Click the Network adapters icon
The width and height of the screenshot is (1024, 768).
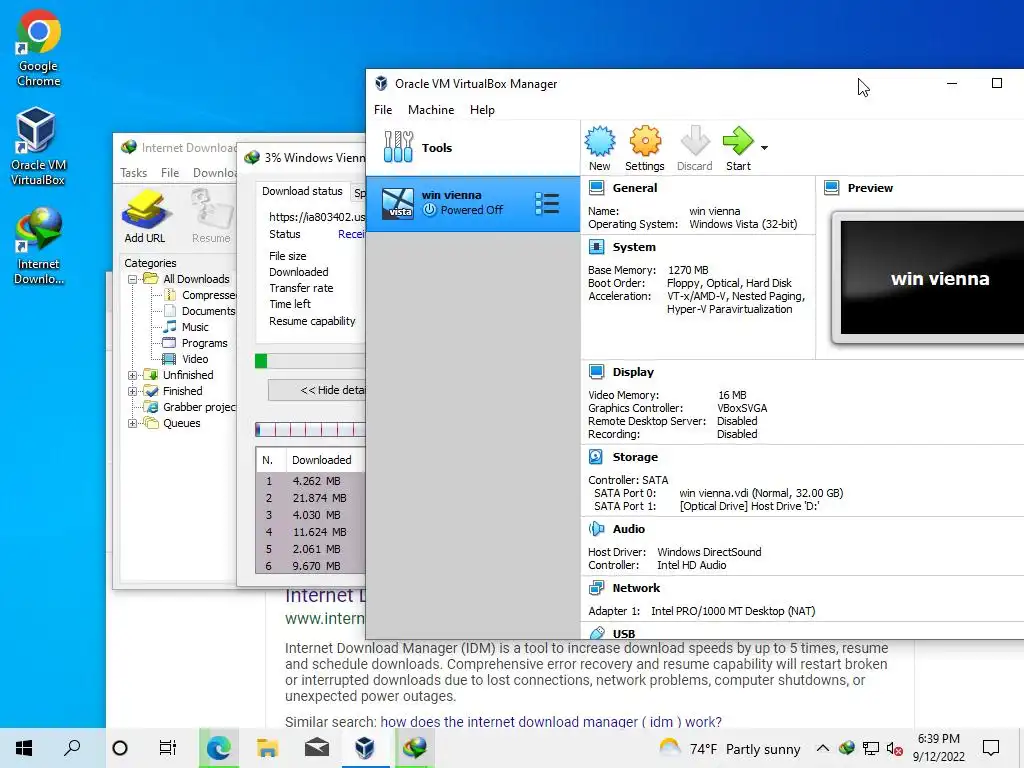pos(596,588)
